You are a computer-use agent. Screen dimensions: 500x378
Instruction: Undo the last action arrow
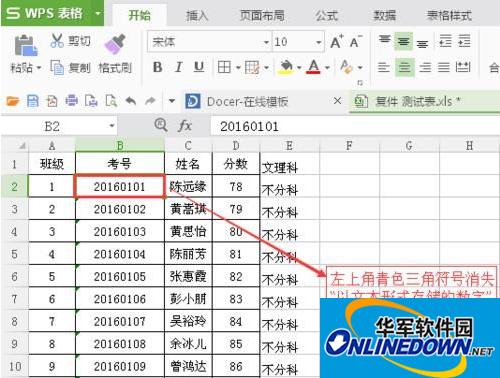click(130, 101)
